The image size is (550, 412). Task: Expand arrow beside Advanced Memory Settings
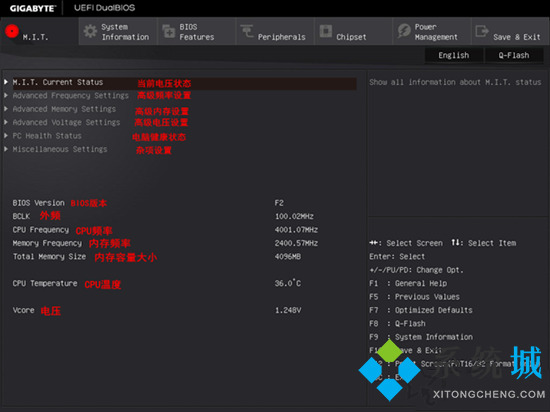pyautogui.click(x=6, y=109)
